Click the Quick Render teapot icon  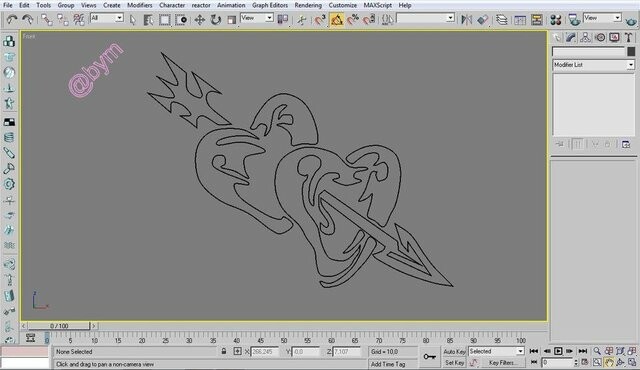click(x=631, y=20)
